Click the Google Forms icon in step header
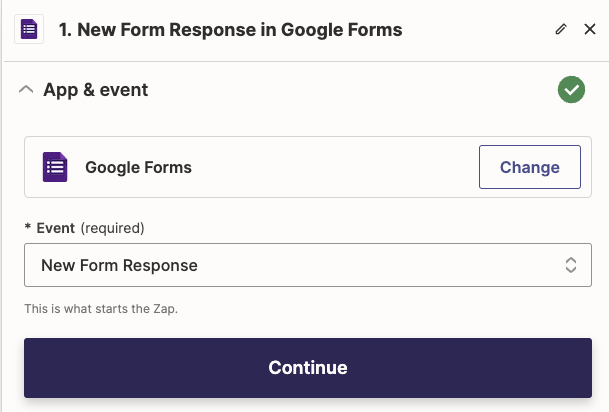This screenshot has height=412, width=609. pyautogui.click(x=29, y=29)
